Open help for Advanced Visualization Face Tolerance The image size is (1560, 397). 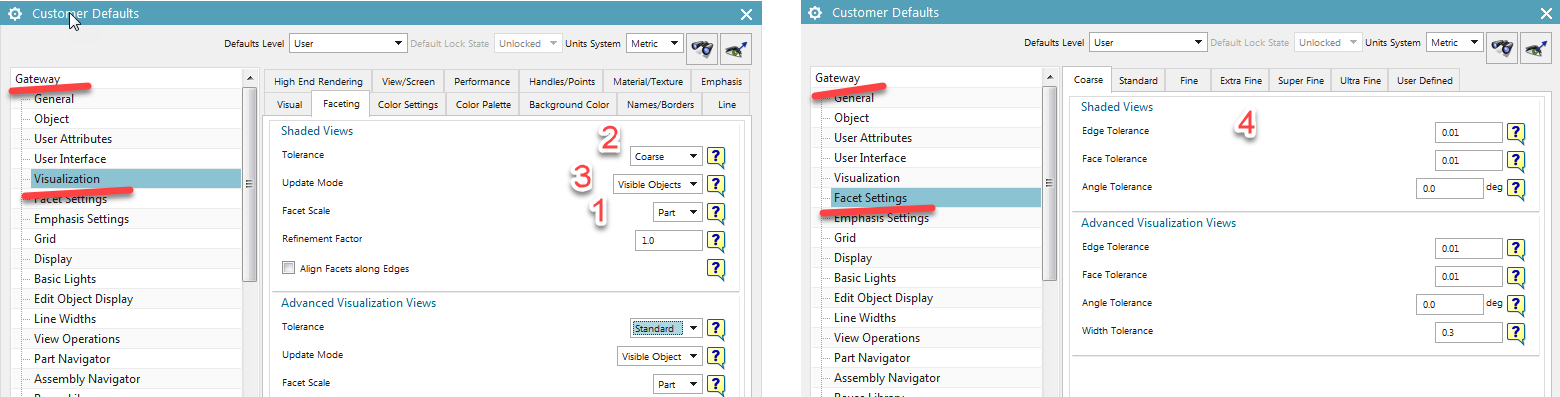(x=1516, y=276)
